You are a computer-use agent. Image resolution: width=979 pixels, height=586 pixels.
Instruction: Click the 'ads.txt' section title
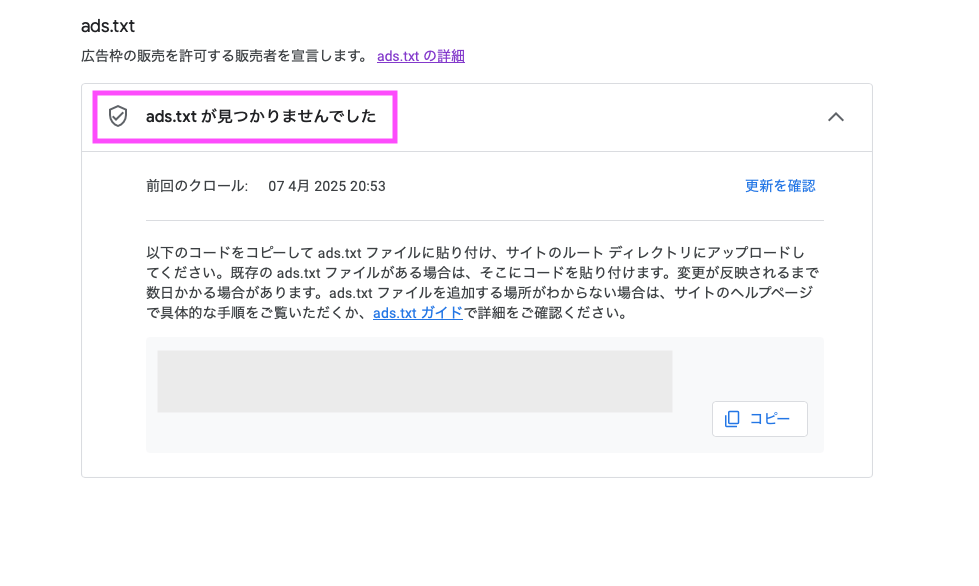(x=108, y=26)
